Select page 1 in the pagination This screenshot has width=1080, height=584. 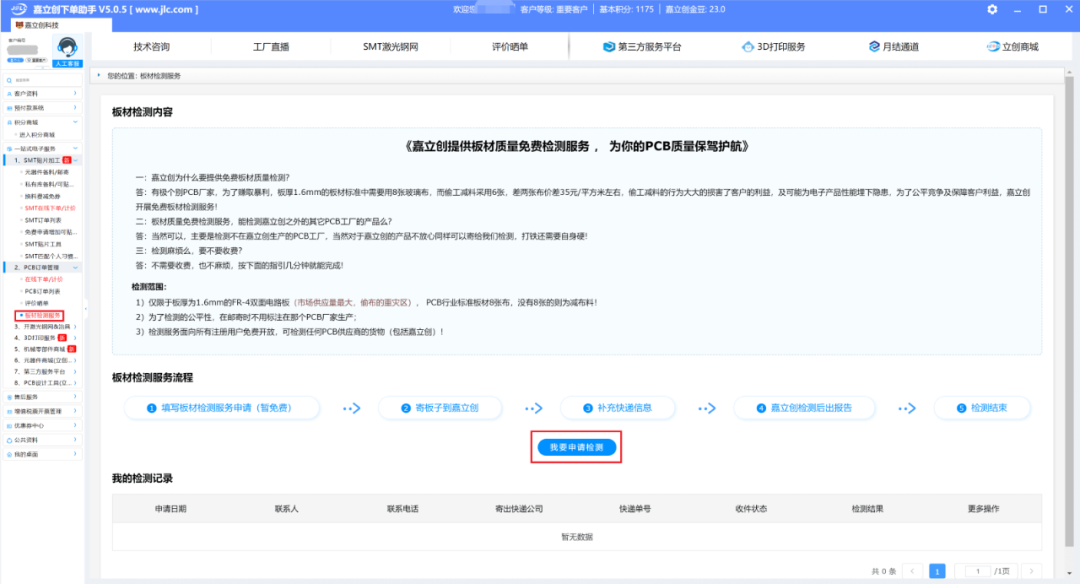(x=937, y=571)
